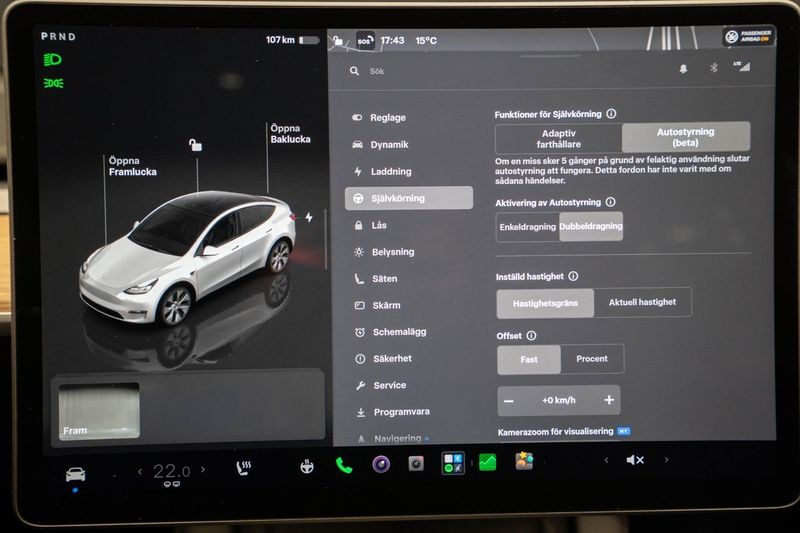Lower cabin temperature with left arrow

coord(140,472)
